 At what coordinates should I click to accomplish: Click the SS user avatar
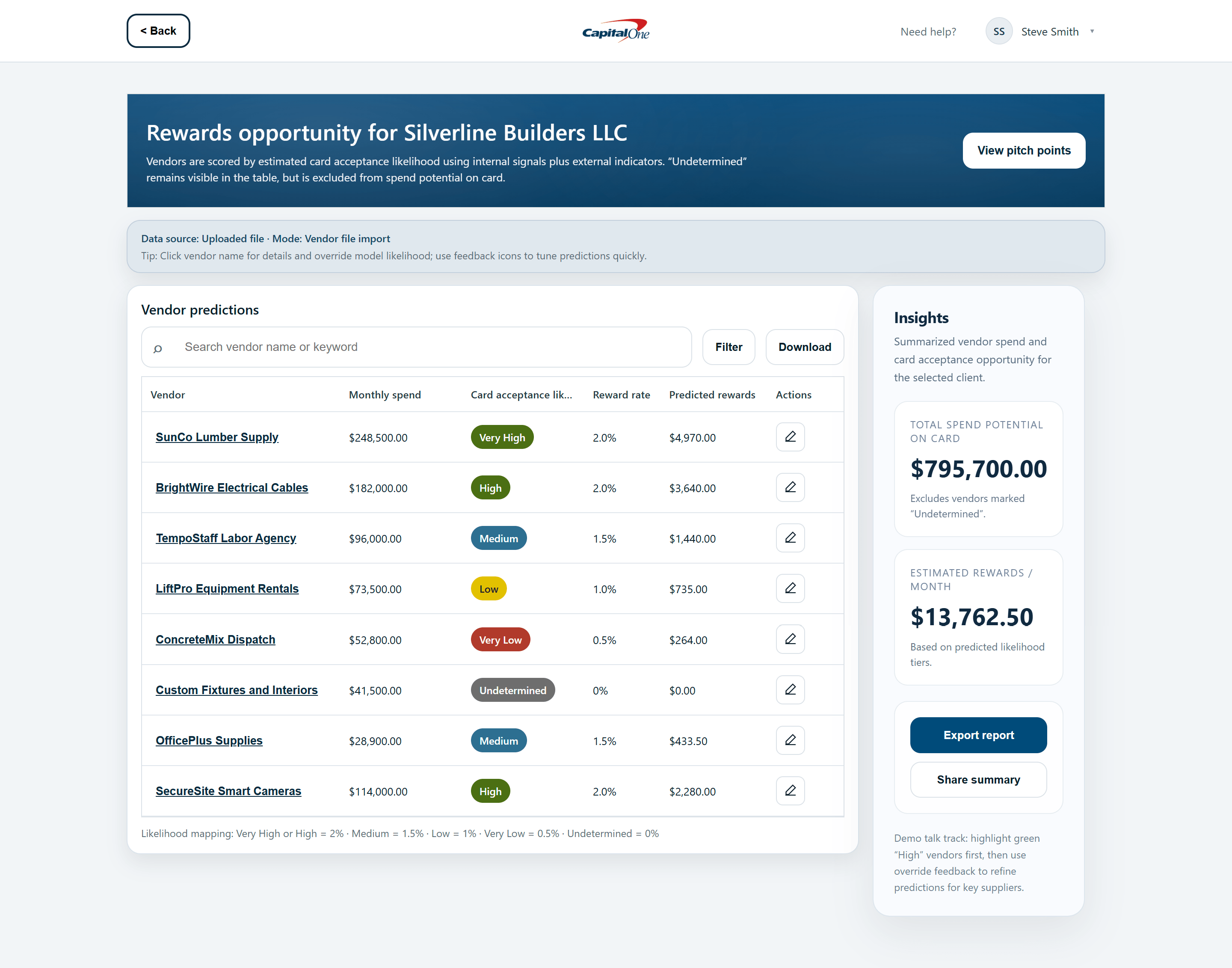998,31
